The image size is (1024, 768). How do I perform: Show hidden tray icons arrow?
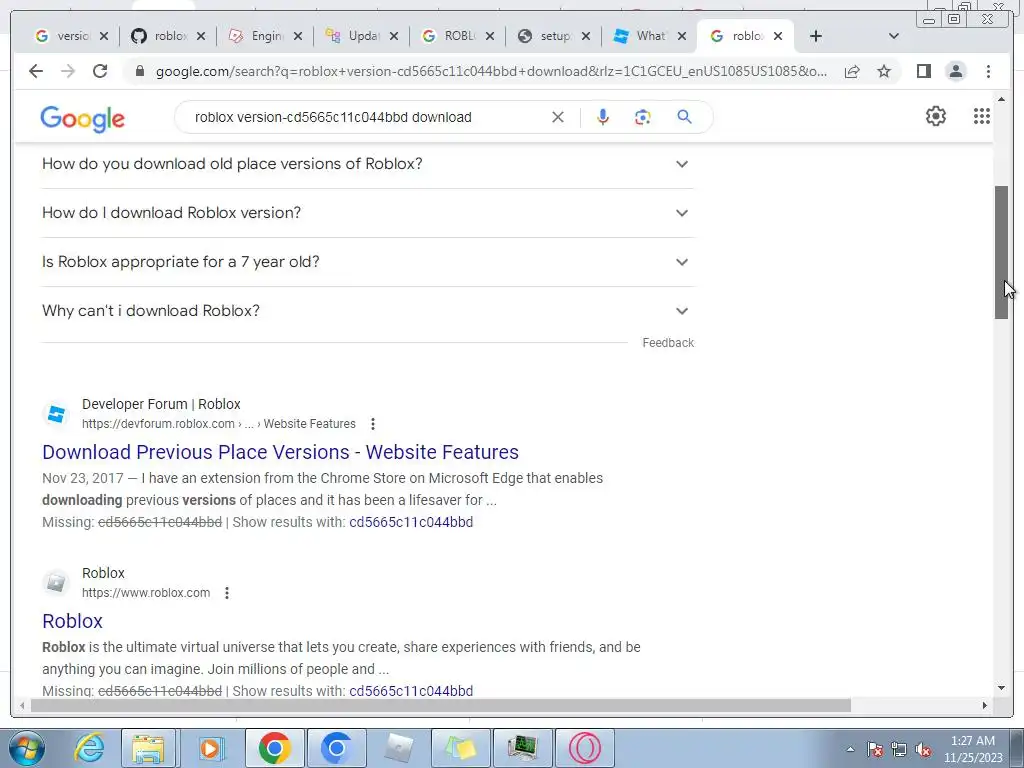(850, 750)
